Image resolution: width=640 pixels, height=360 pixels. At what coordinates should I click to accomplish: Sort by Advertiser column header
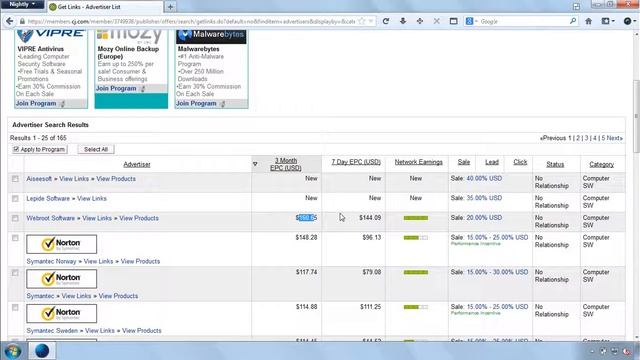point(137,164)
